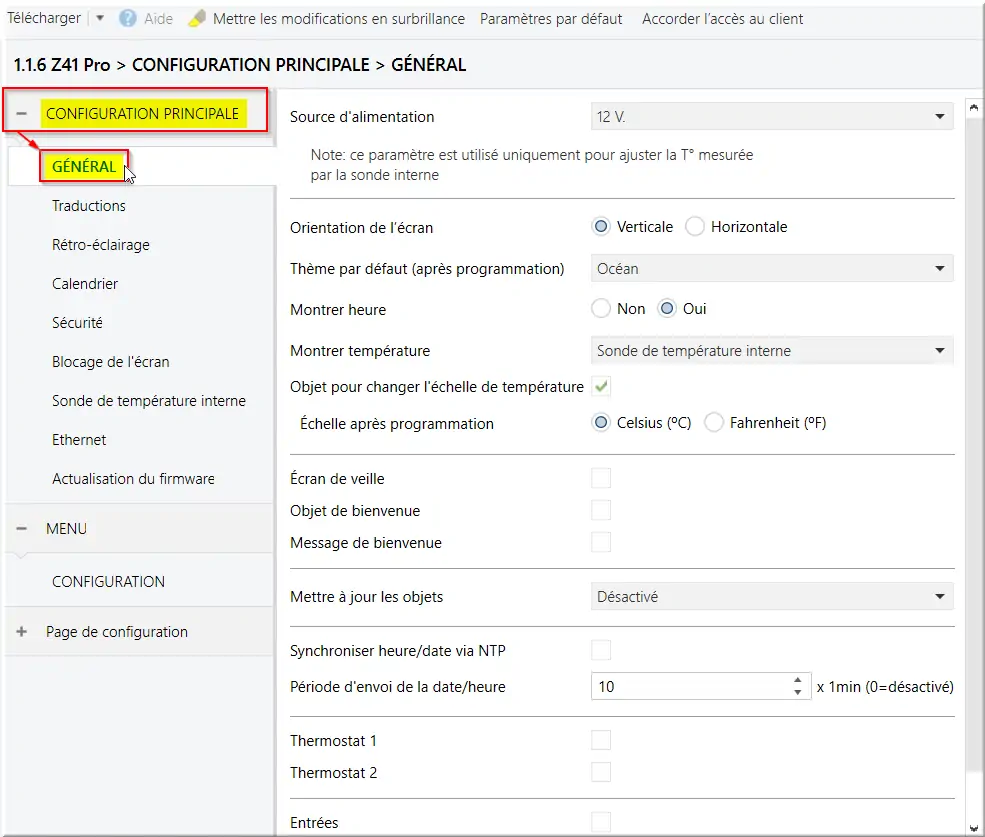Screen dimensions: 985x837
Task: Select Non for Montrer heure
Action: click(601, 309)
